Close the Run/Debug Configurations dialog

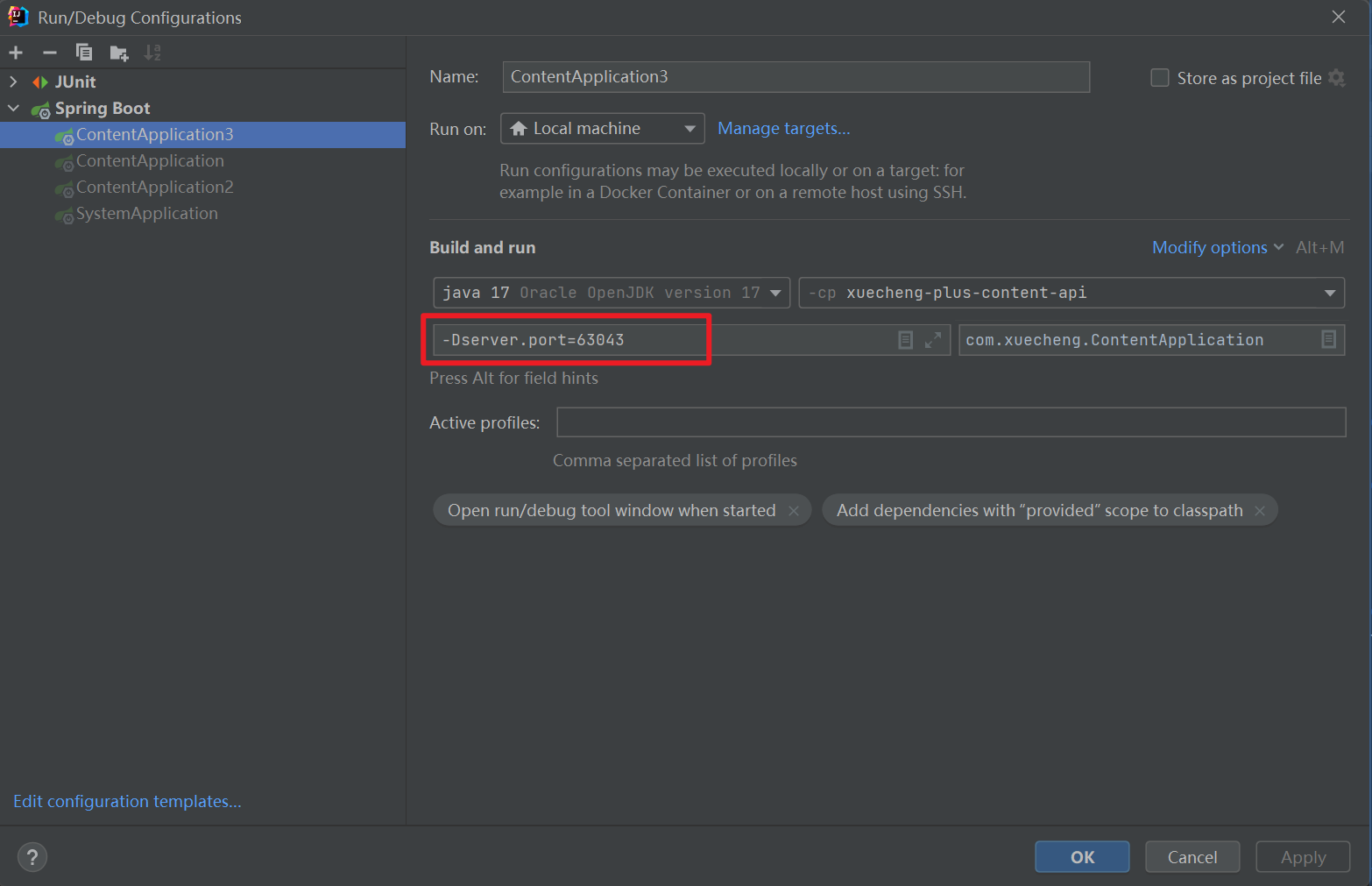pyautogui.click(x=1339, y=17)
